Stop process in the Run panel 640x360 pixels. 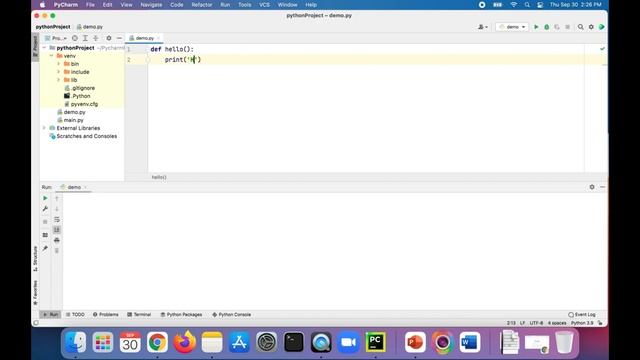pos(45,222)
